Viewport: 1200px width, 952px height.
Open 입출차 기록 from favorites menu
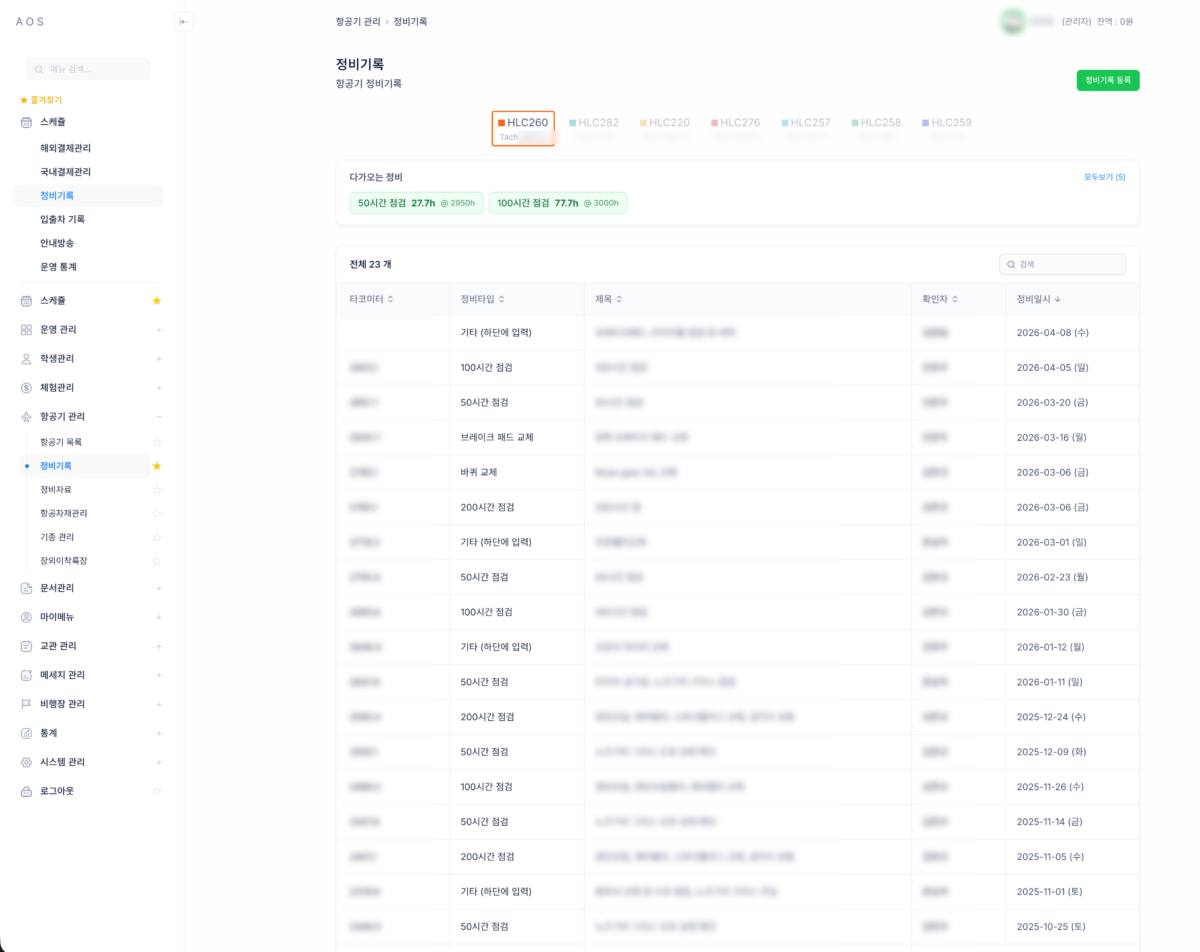coord(62,219)
